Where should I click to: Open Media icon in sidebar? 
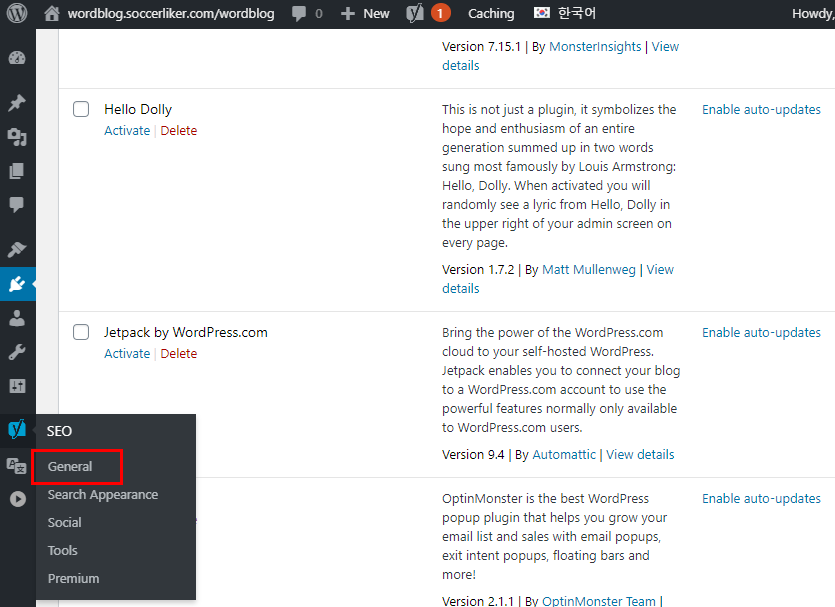[17, 137]
